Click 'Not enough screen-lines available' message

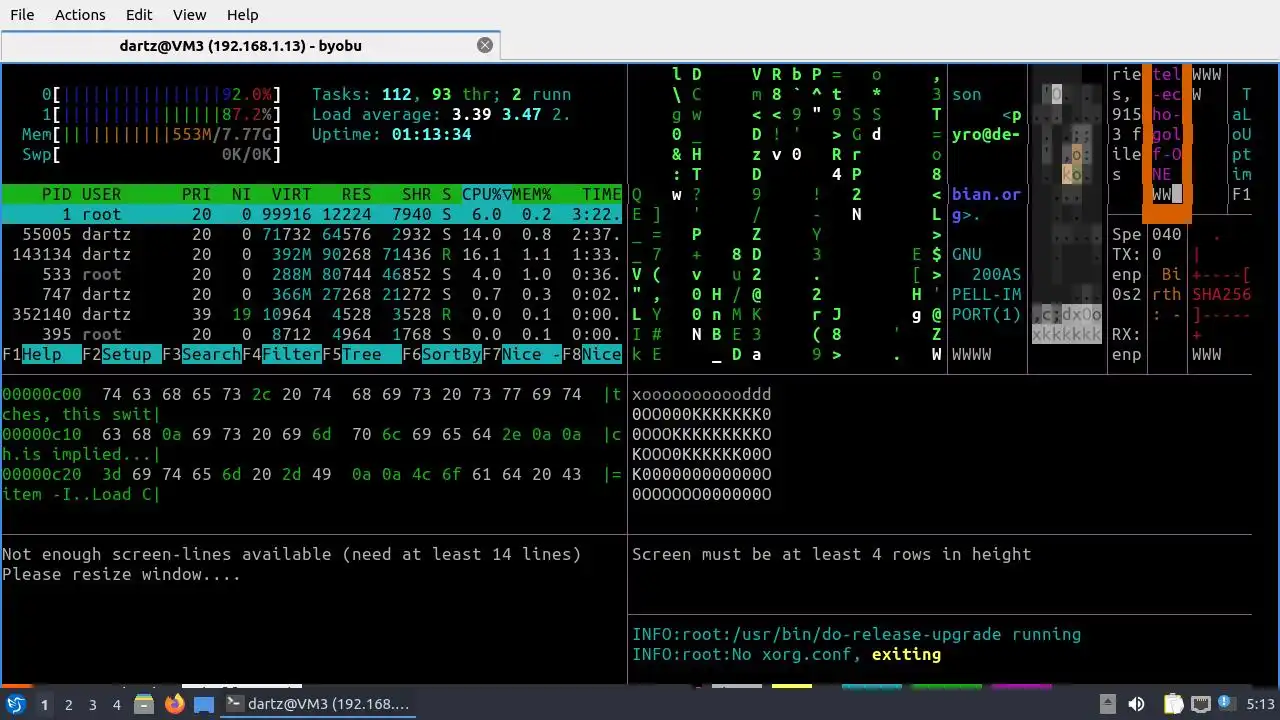291,554
